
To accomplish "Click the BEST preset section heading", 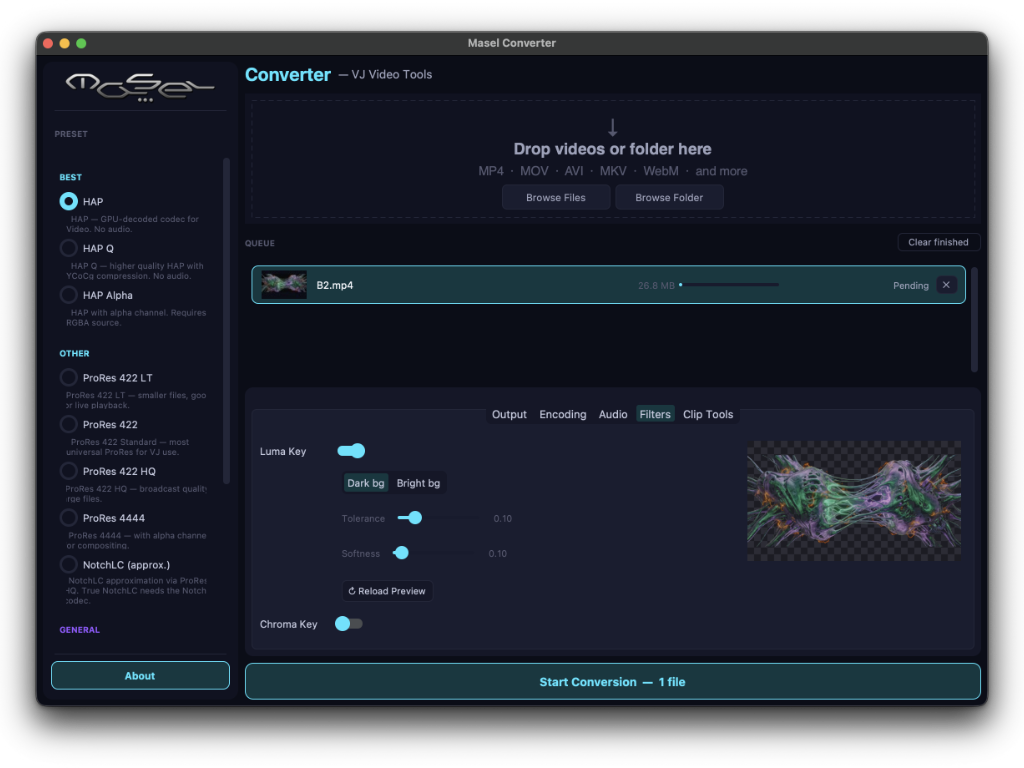I will [71, 177].
